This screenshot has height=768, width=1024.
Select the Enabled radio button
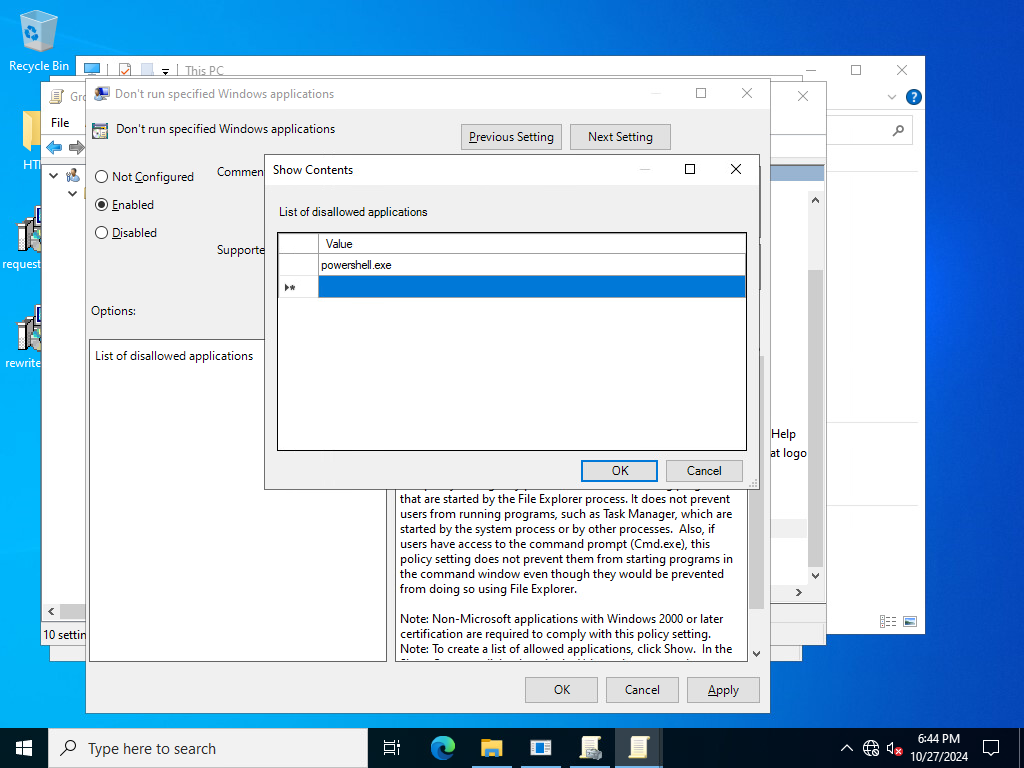(x=101, y=204)
